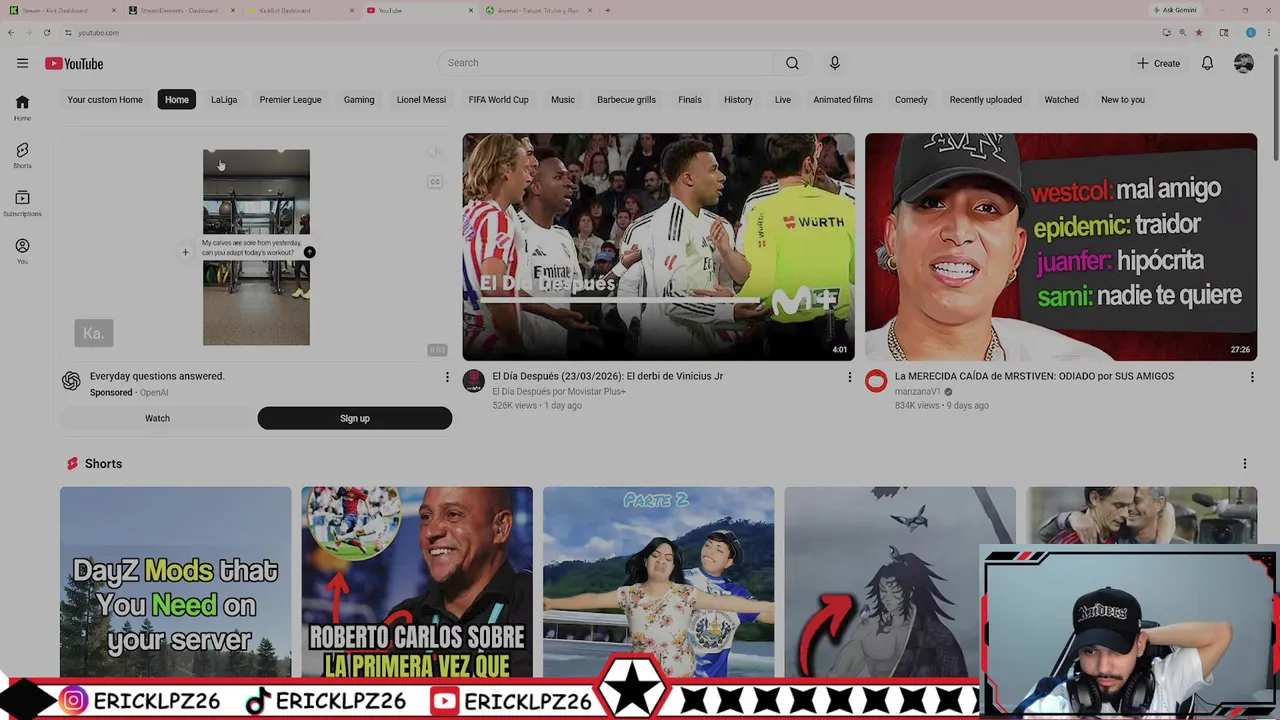Go back in the browser
This screenshot has width=1280, height=720.
point(11,32)
